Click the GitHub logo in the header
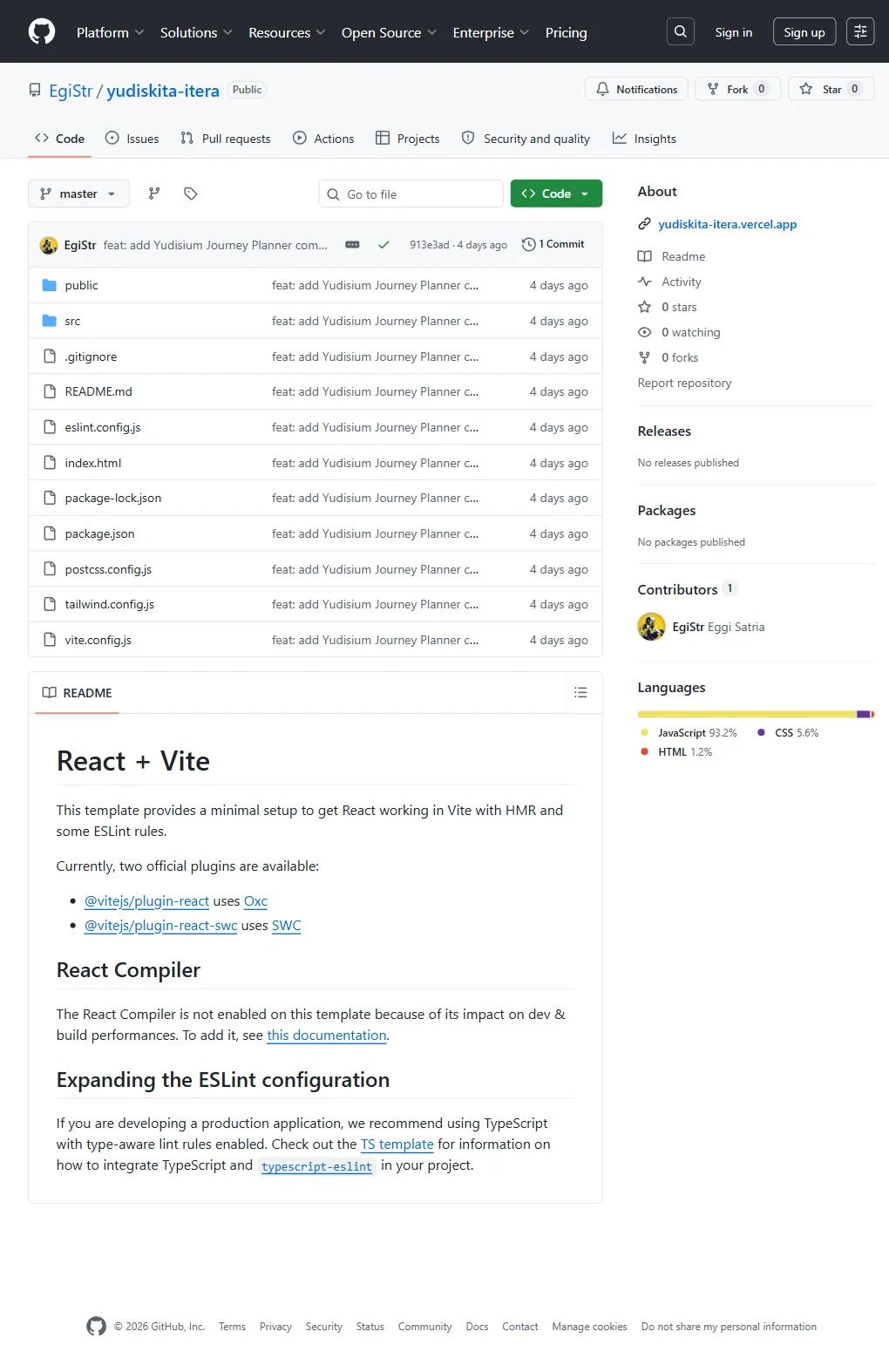 pyautogui.click(x=42, y=32)
